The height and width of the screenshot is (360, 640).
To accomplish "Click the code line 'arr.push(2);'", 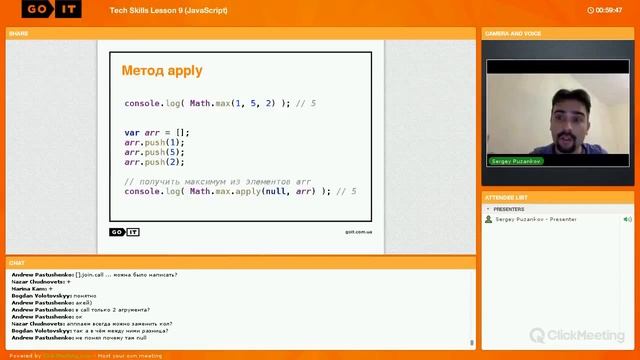I will click(x=154, y=162).
